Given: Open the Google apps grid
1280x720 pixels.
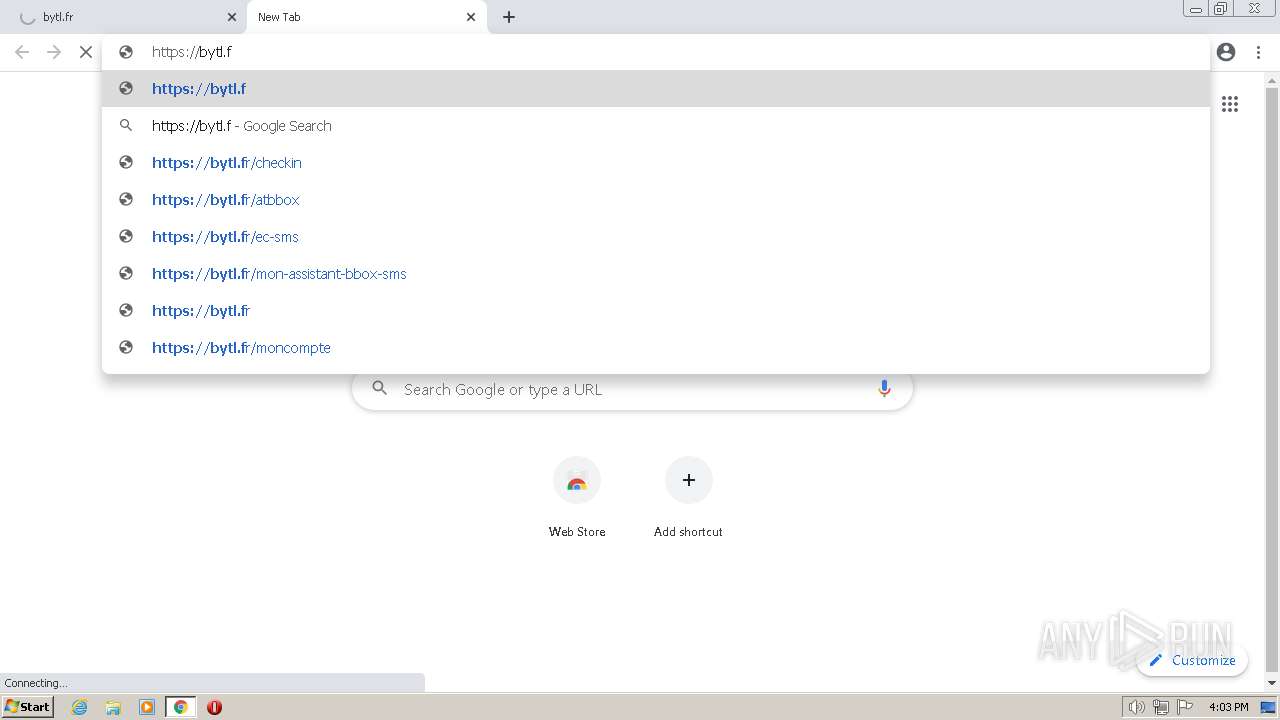Looking at the screenshot, I should (x=1230, y=104).
